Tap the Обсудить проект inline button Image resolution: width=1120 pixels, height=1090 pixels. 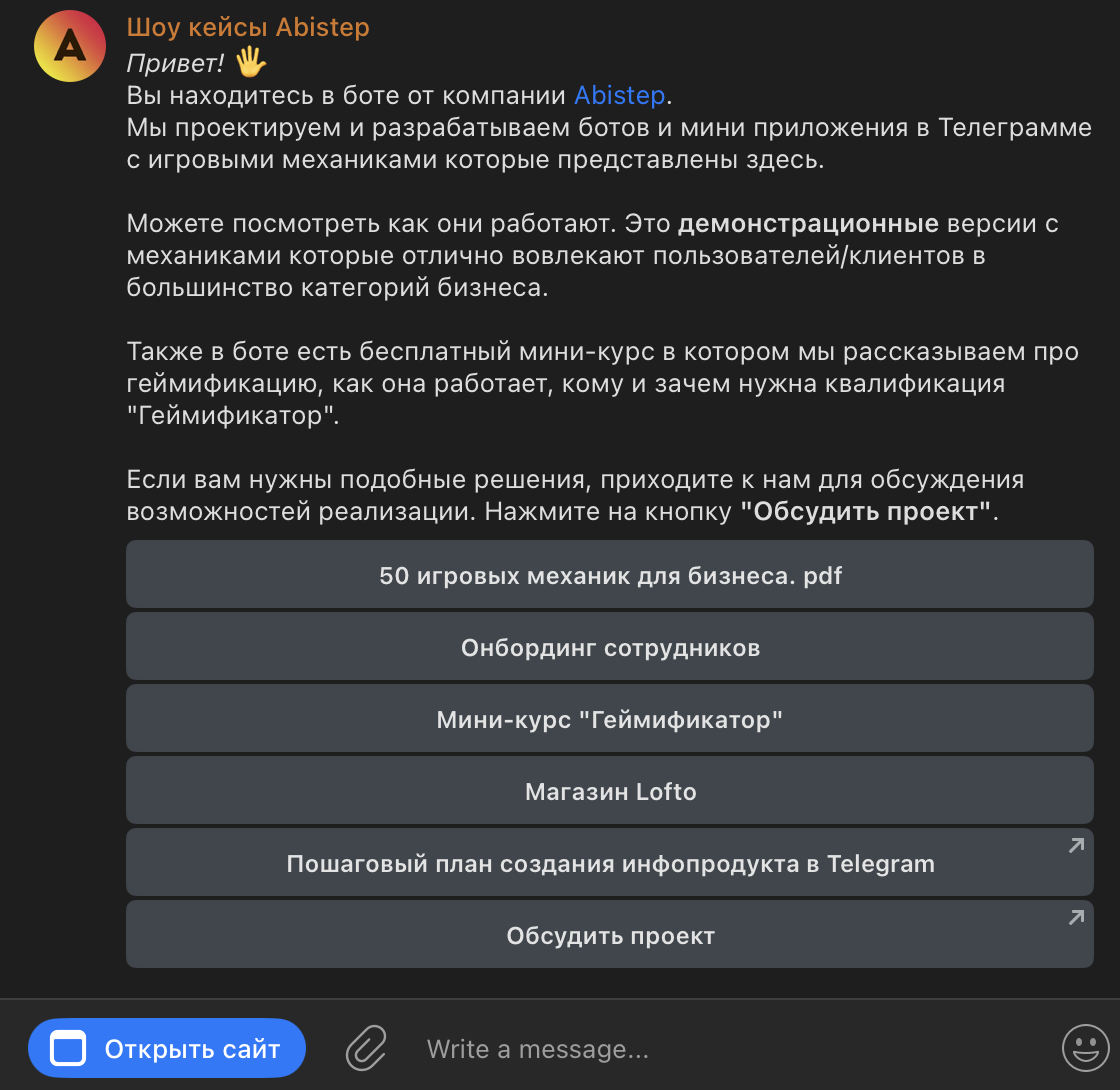pyautogui.click(x=610, y=936)
